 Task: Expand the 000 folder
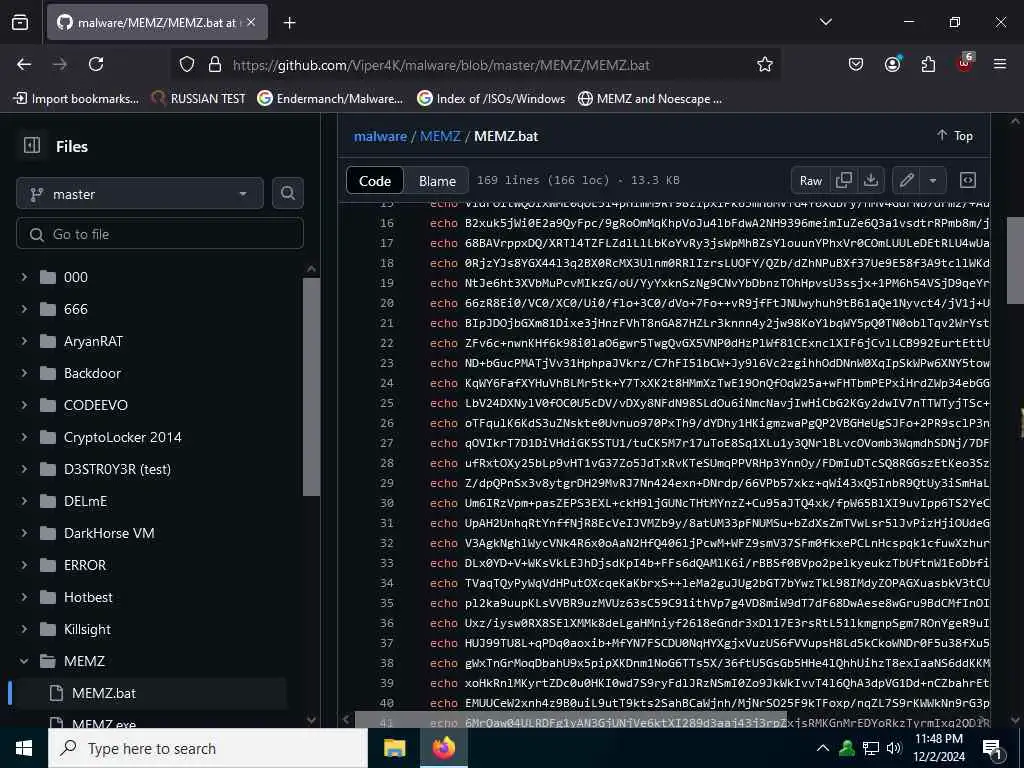click(24, 277)
